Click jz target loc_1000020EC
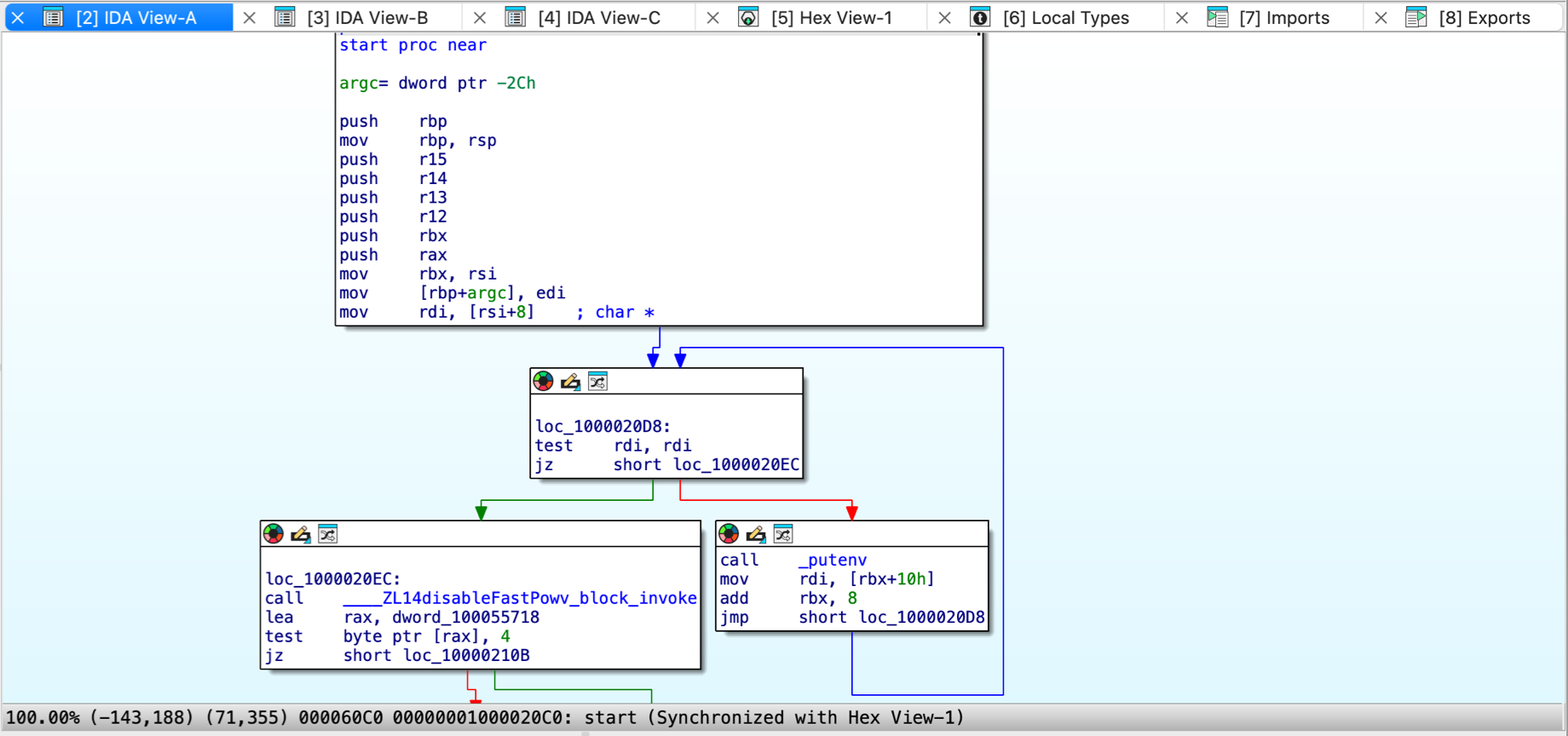Screen dimensions: 1568x736 [736, 464]
